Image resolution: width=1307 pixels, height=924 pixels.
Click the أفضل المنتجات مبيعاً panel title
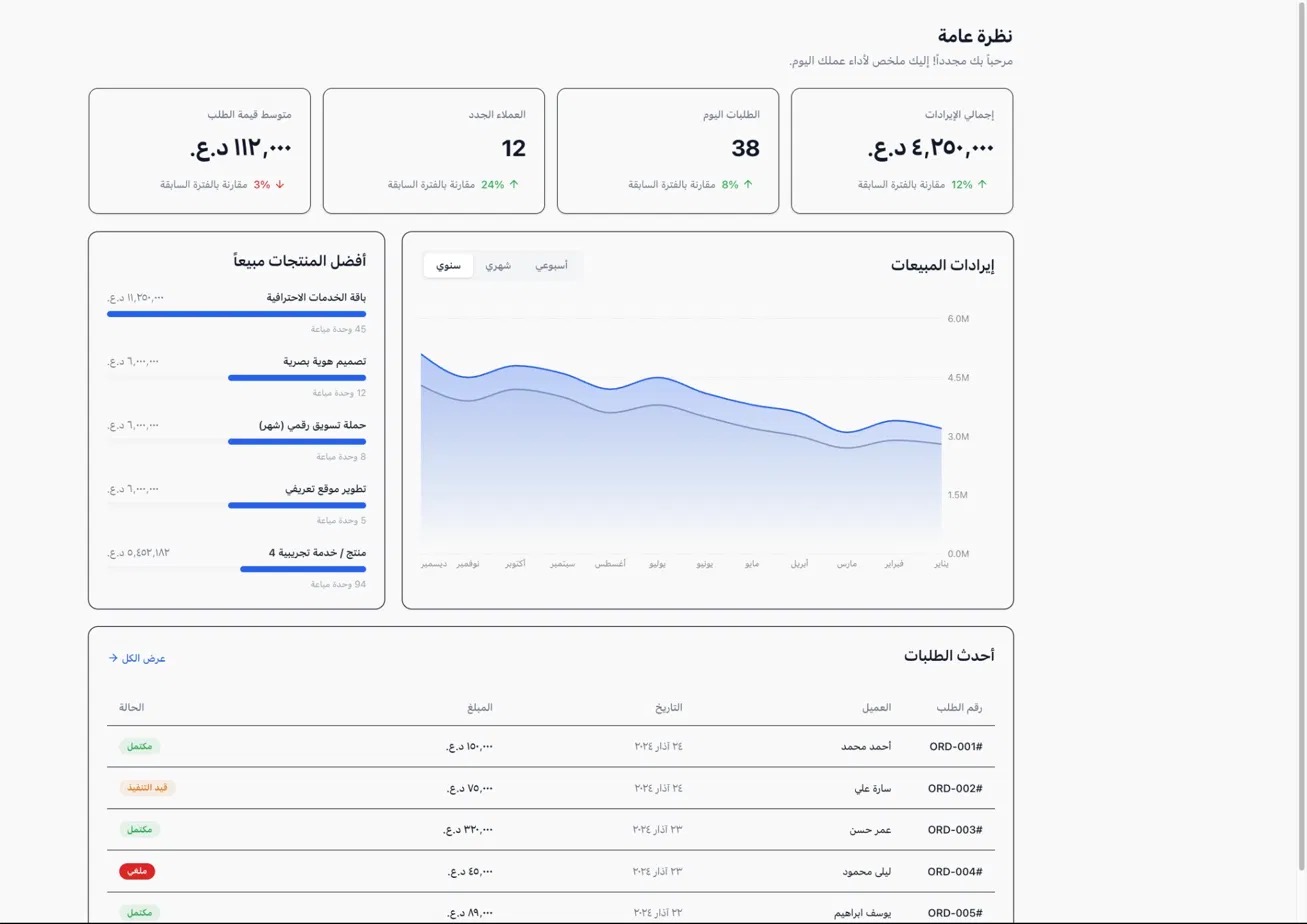point(300,261)
